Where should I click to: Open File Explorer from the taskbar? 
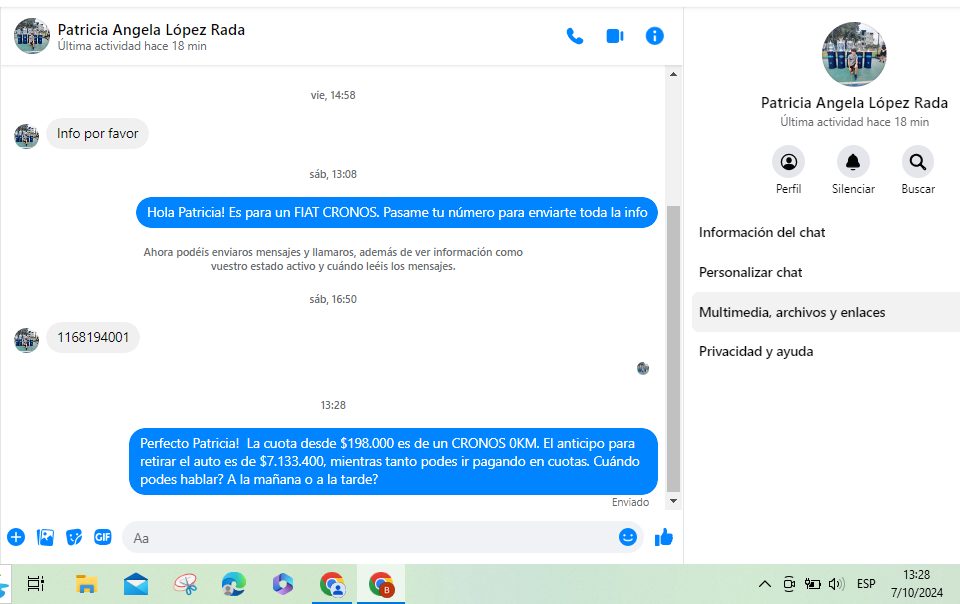pos(86,584)
